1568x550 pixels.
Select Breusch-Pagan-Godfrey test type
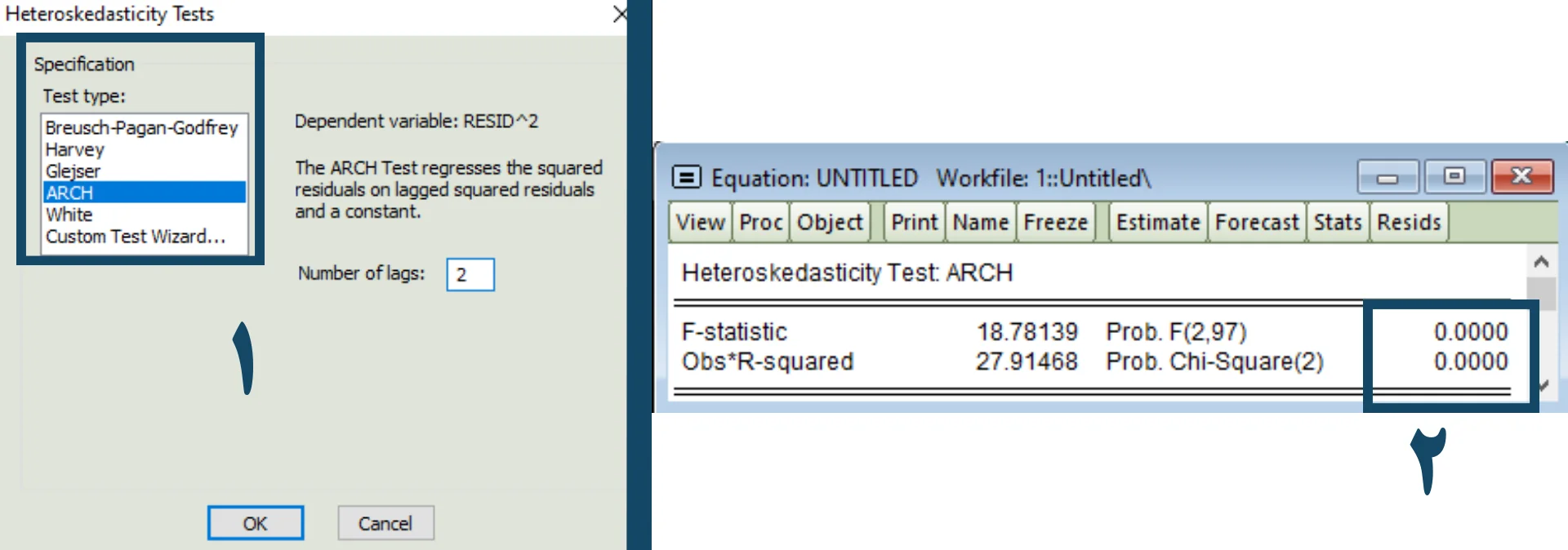(x=141, y=128)
